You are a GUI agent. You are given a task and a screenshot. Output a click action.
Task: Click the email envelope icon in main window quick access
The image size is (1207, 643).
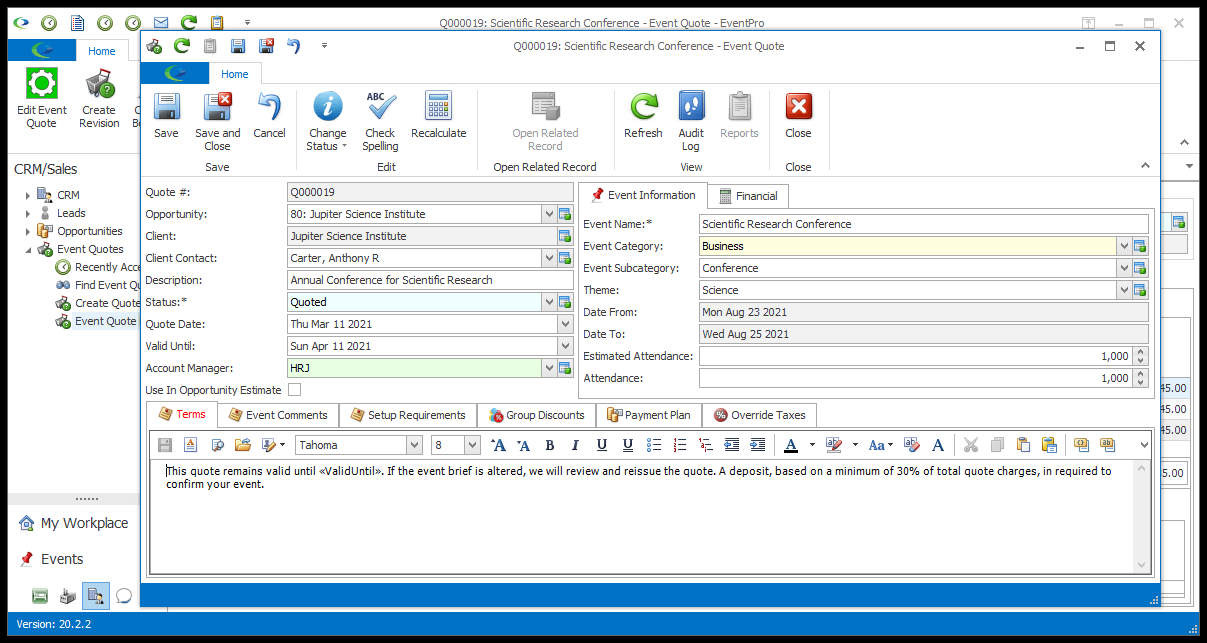coord(160,22)
